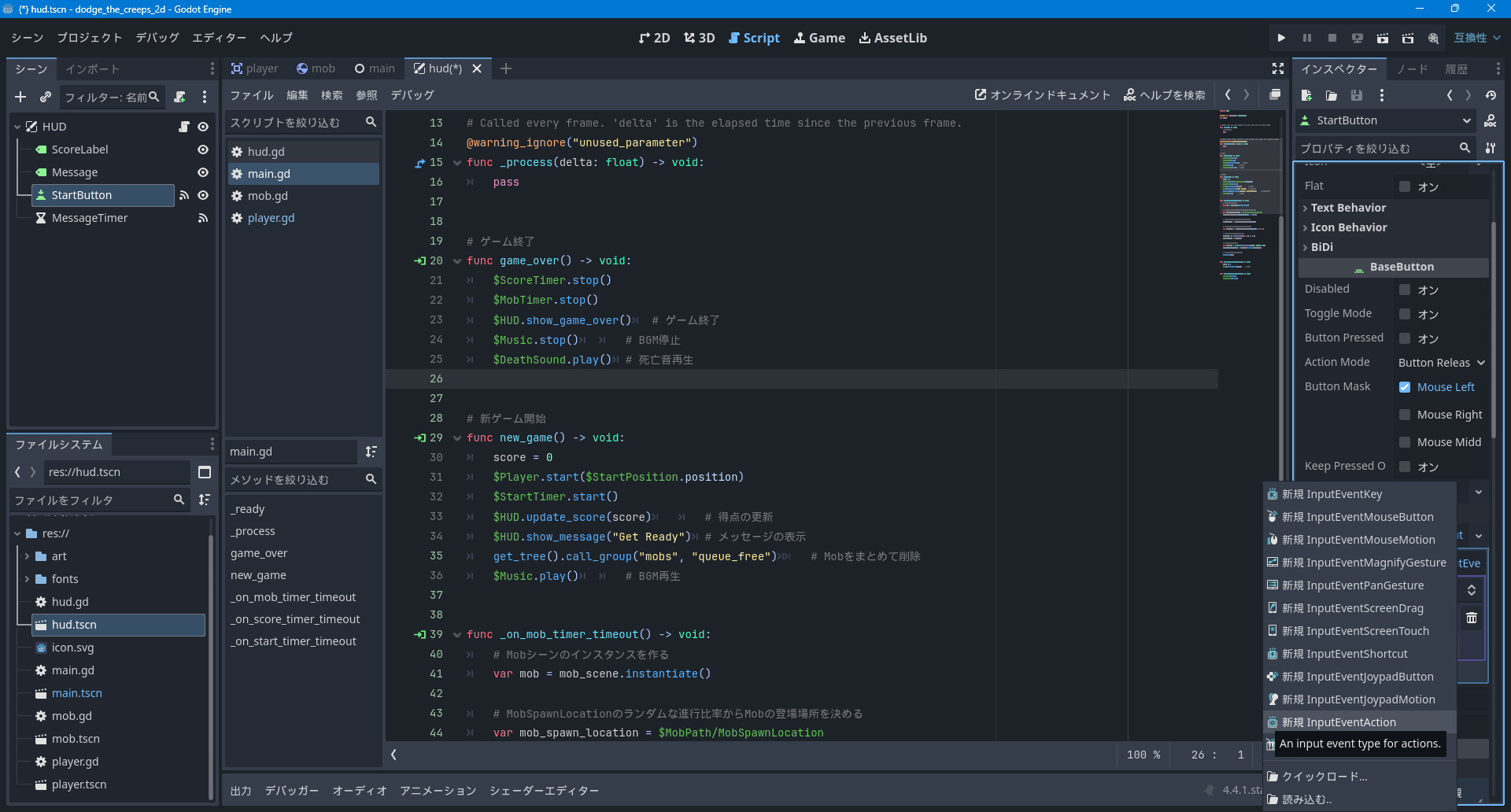Open the 互換性 renderer selector

(x=1477, y=38)
